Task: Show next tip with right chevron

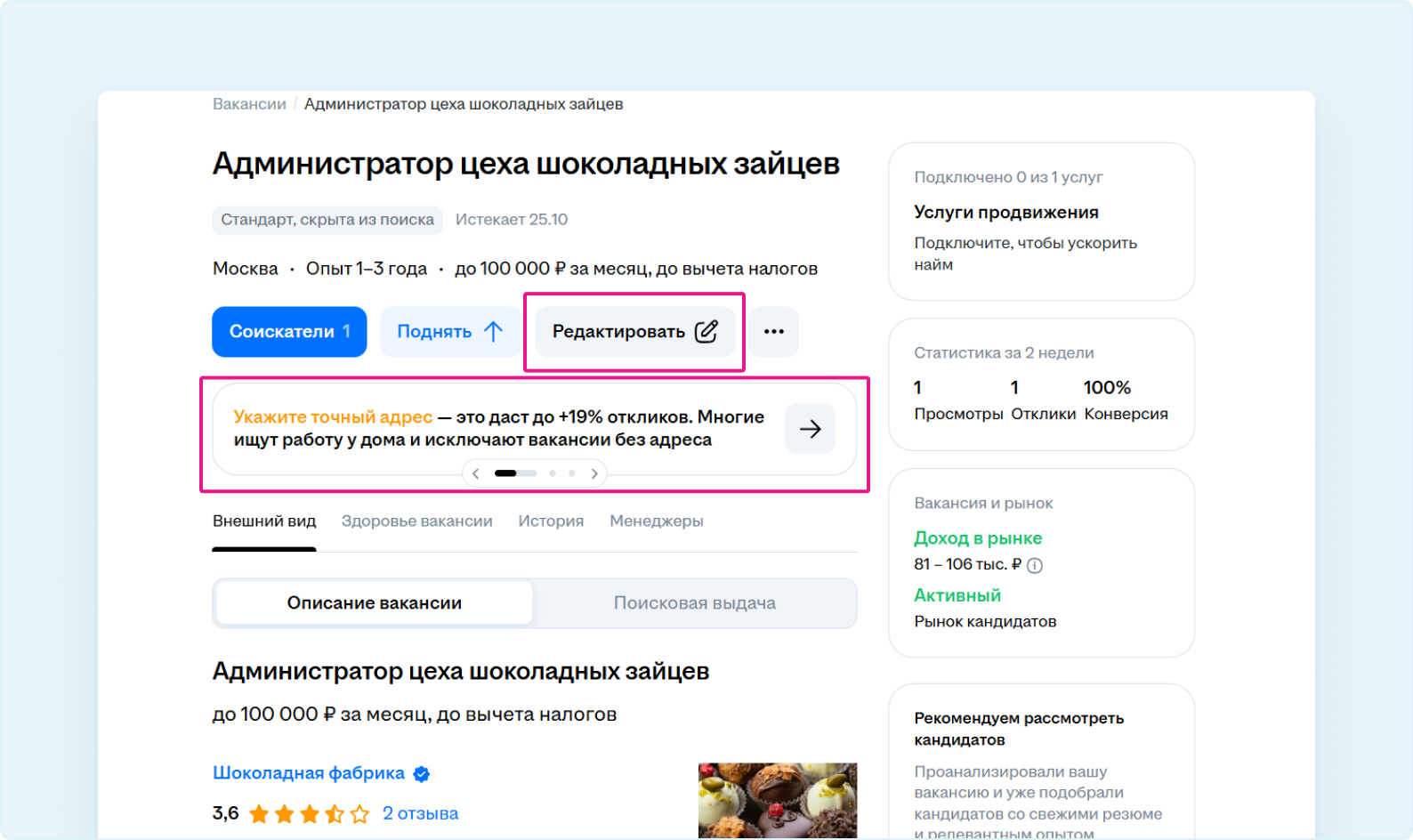Action: [x=594, y=473]
